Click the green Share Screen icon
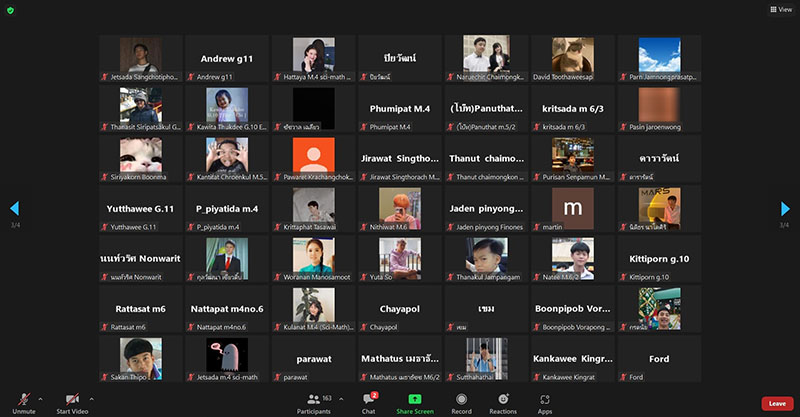The width and height of the screenshot is (800, 417). point(415,401)
